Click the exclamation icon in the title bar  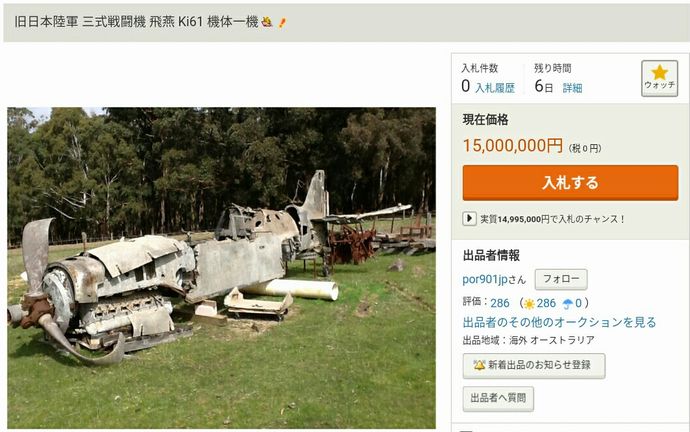click(x=282, y=22)
